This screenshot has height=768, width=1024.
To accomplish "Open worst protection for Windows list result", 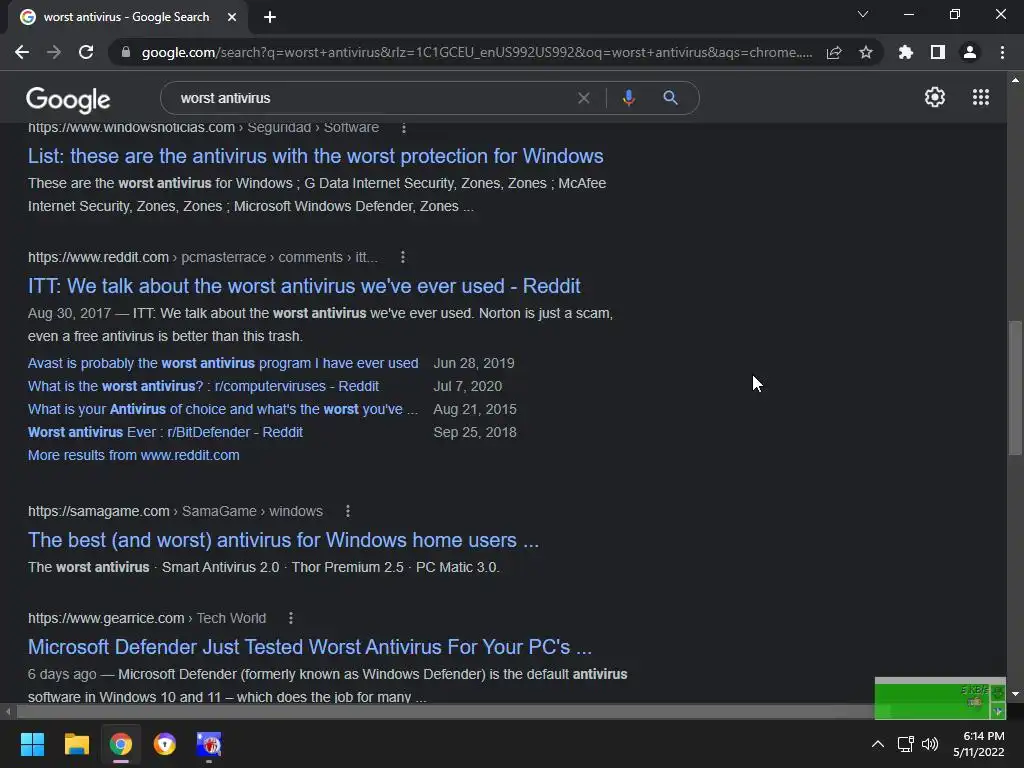I will click(x=315, y=156).
